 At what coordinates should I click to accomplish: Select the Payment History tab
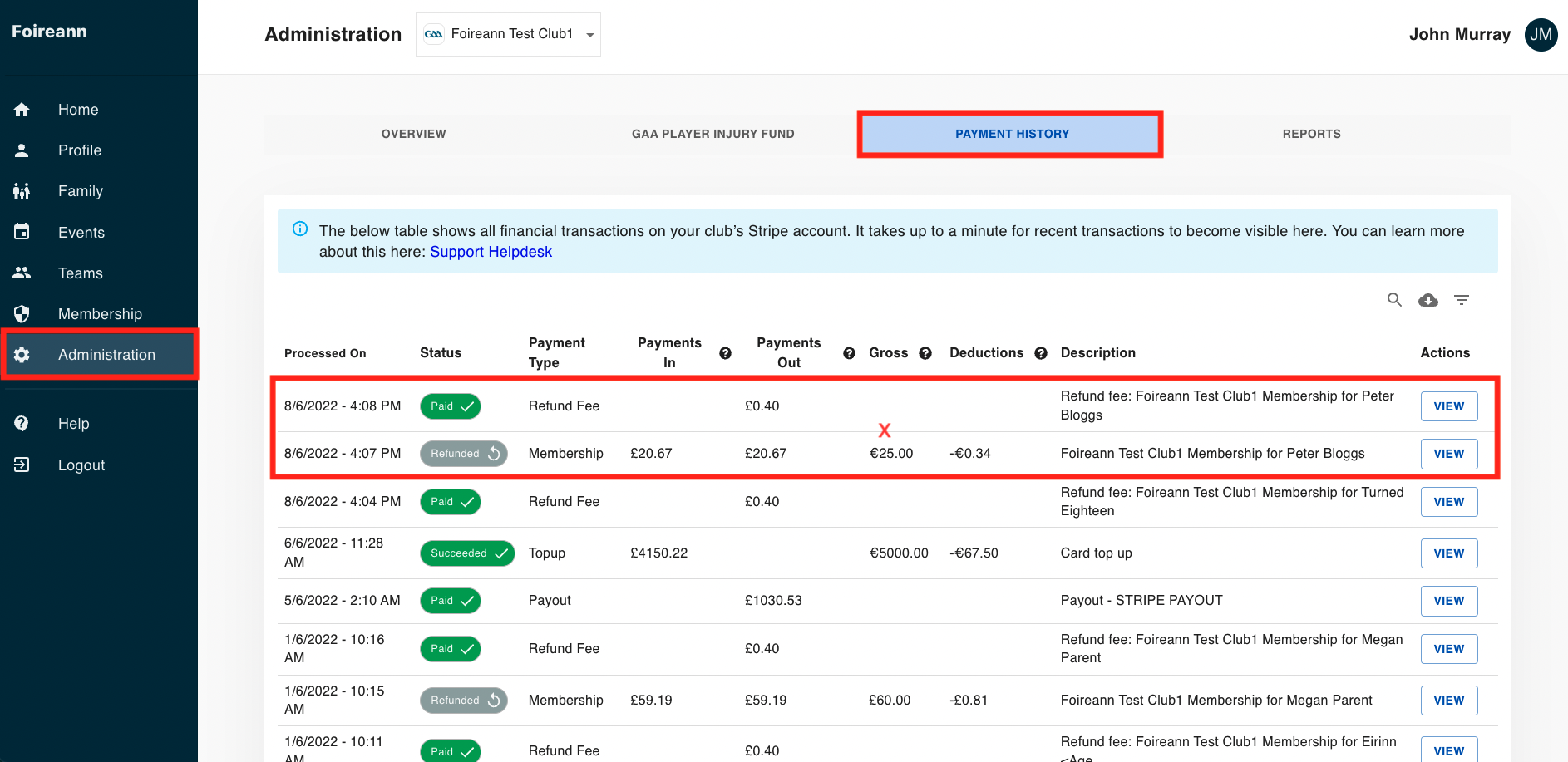coord(1013,134)
